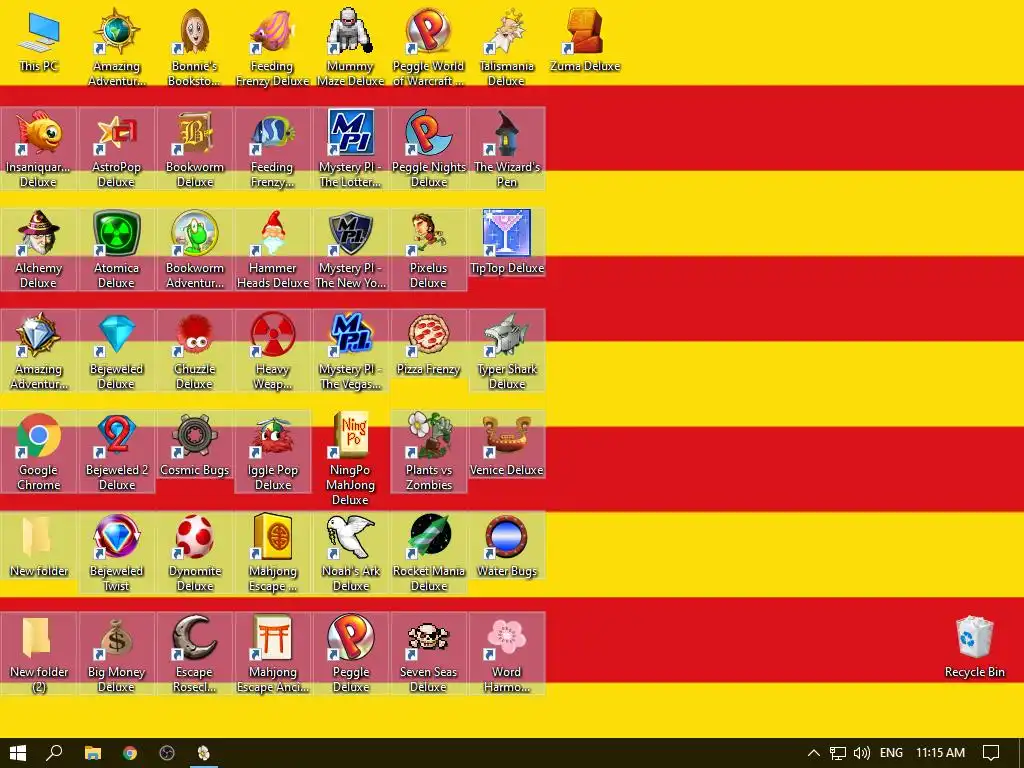Select the TipTop Deluxe cocktail icon
Screen dimensions: 1024x768
507,242
